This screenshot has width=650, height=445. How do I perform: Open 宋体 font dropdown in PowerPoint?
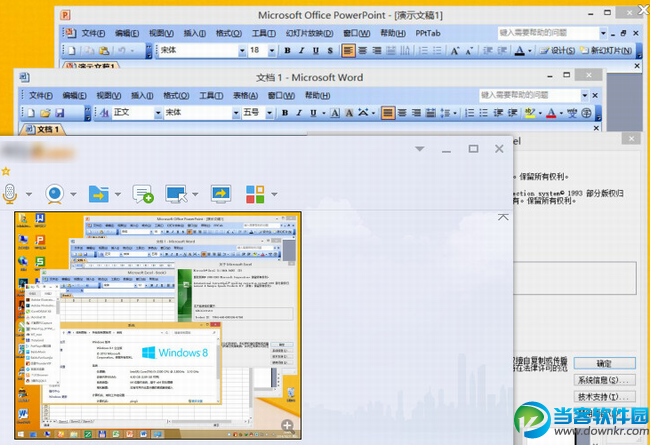(x=242, y=51)
